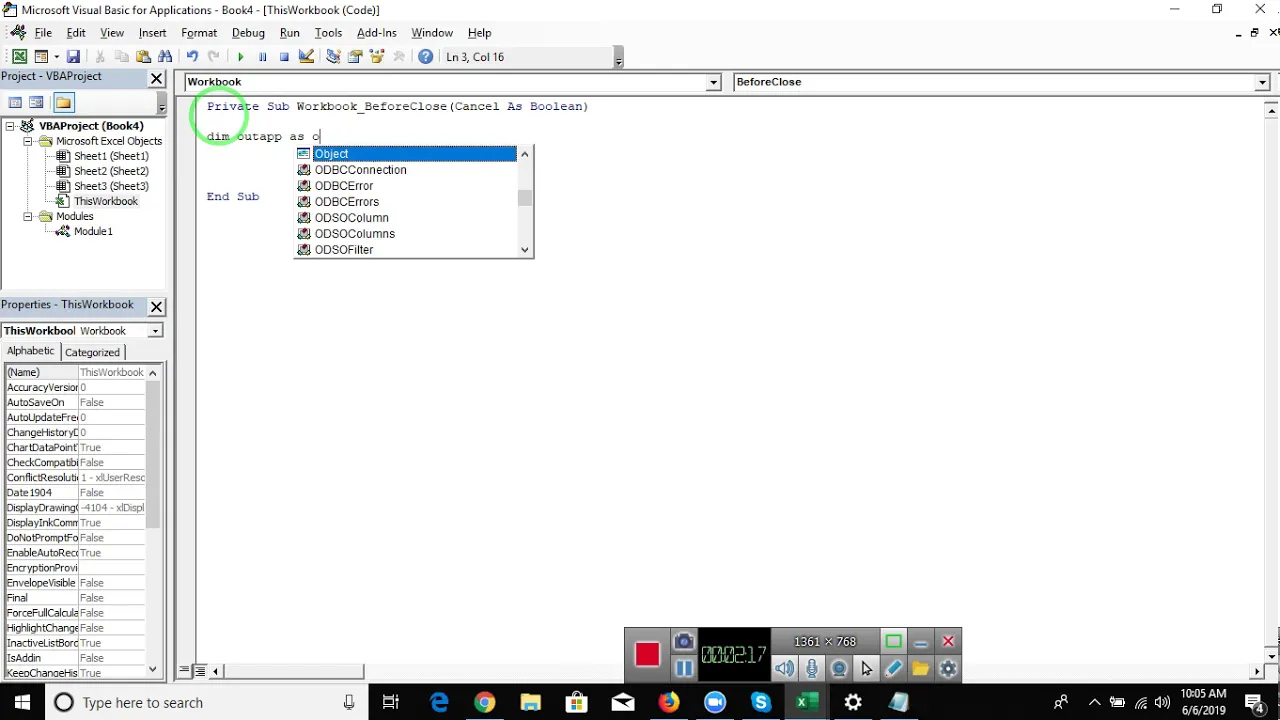Screen dimensions: 1280x720
Task: Collapse the VBAProject (Book4) tree node
Action: pos(10,126)
